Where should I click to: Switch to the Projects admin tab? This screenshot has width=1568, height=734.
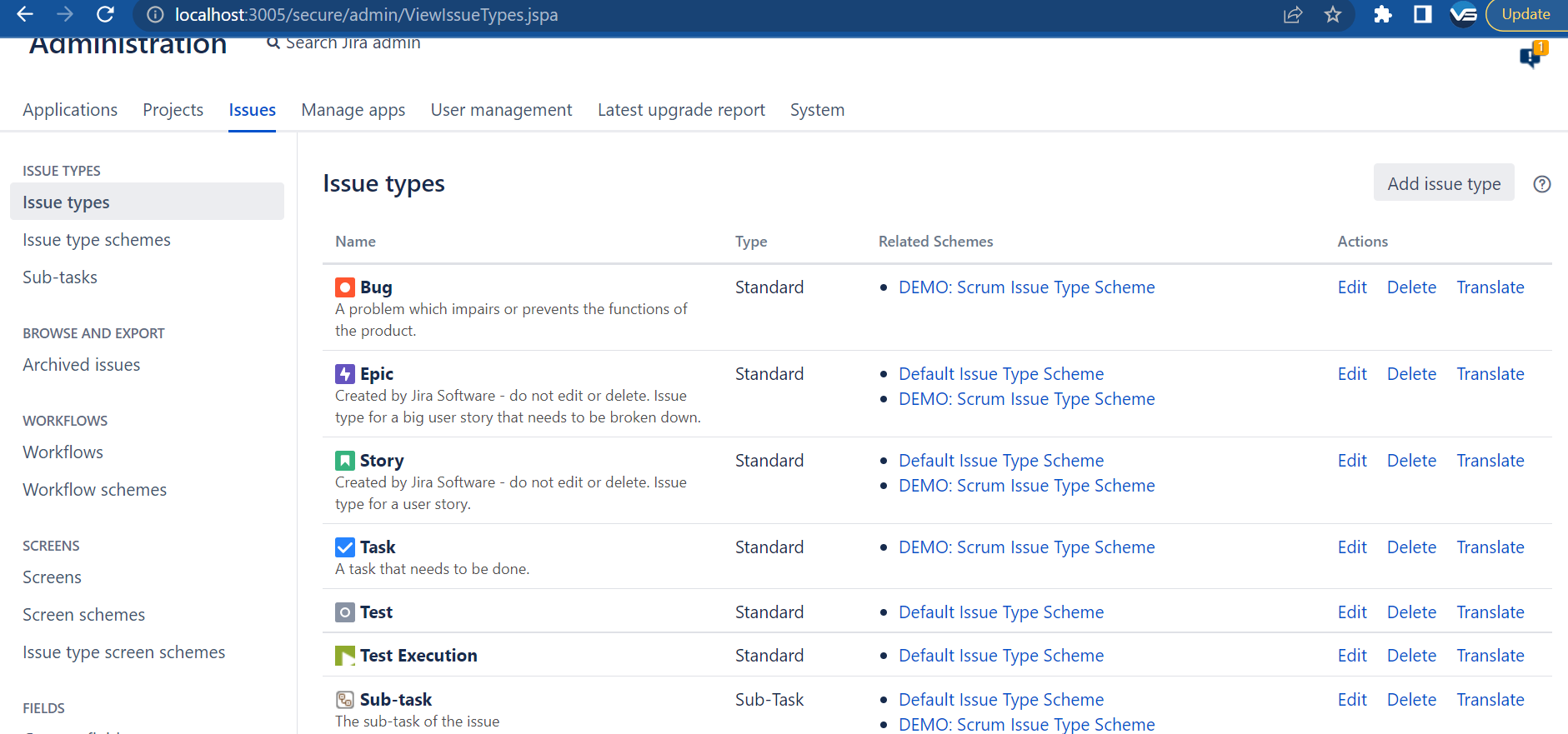point(173,110)
